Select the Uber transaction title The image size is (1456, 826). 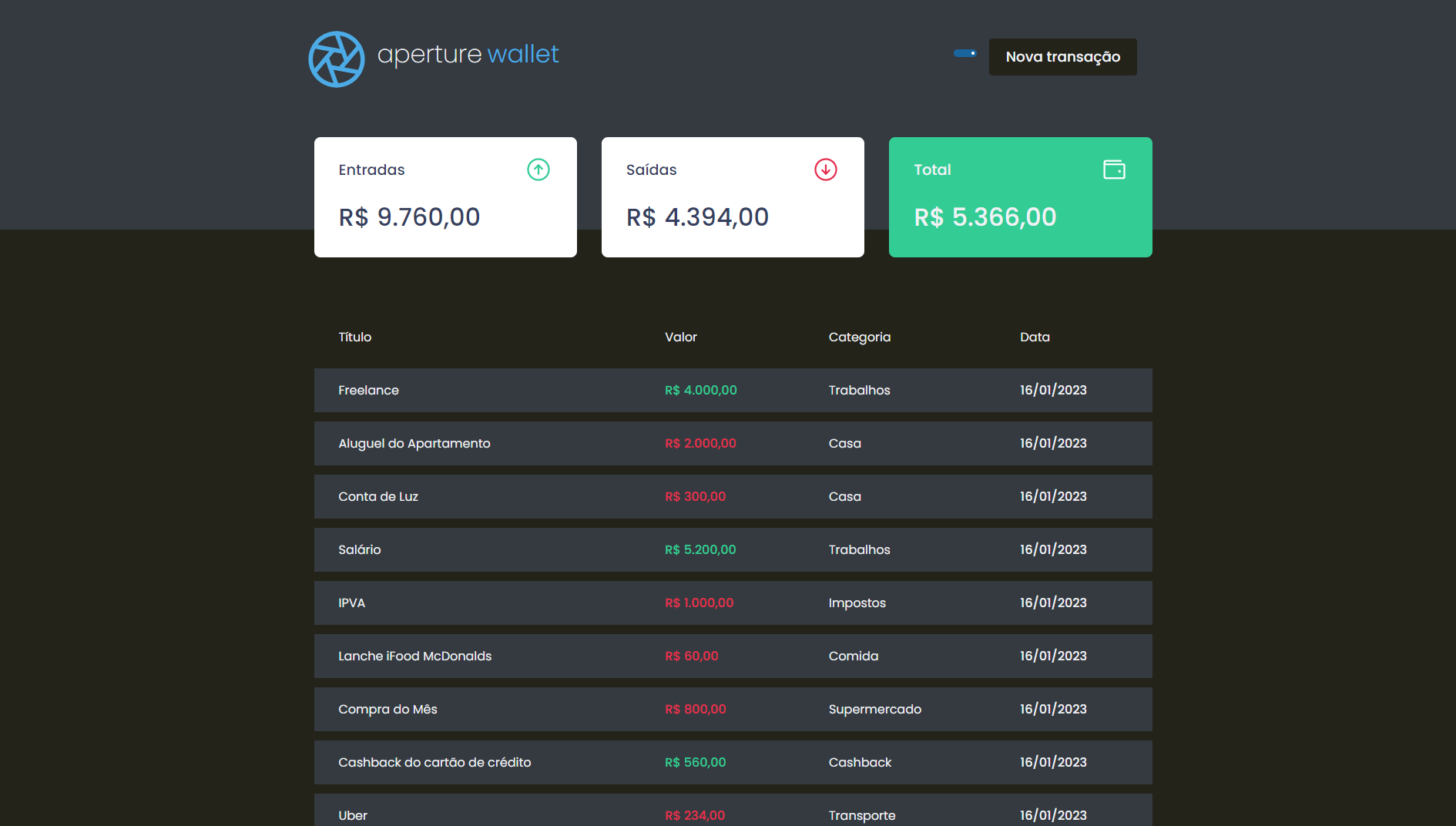click(353, 815)
